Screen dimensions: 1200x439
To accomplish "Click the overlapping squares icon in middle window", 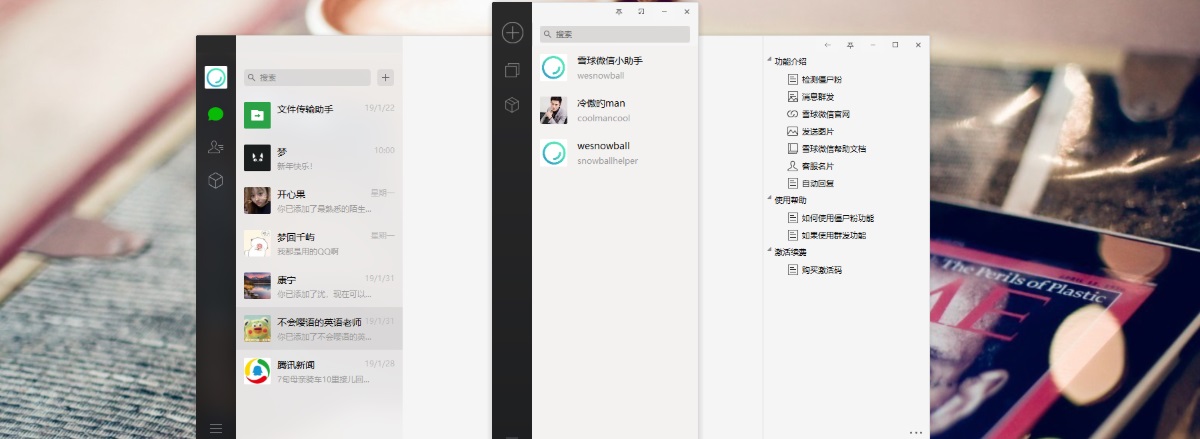I will click(x=512, y=70).
